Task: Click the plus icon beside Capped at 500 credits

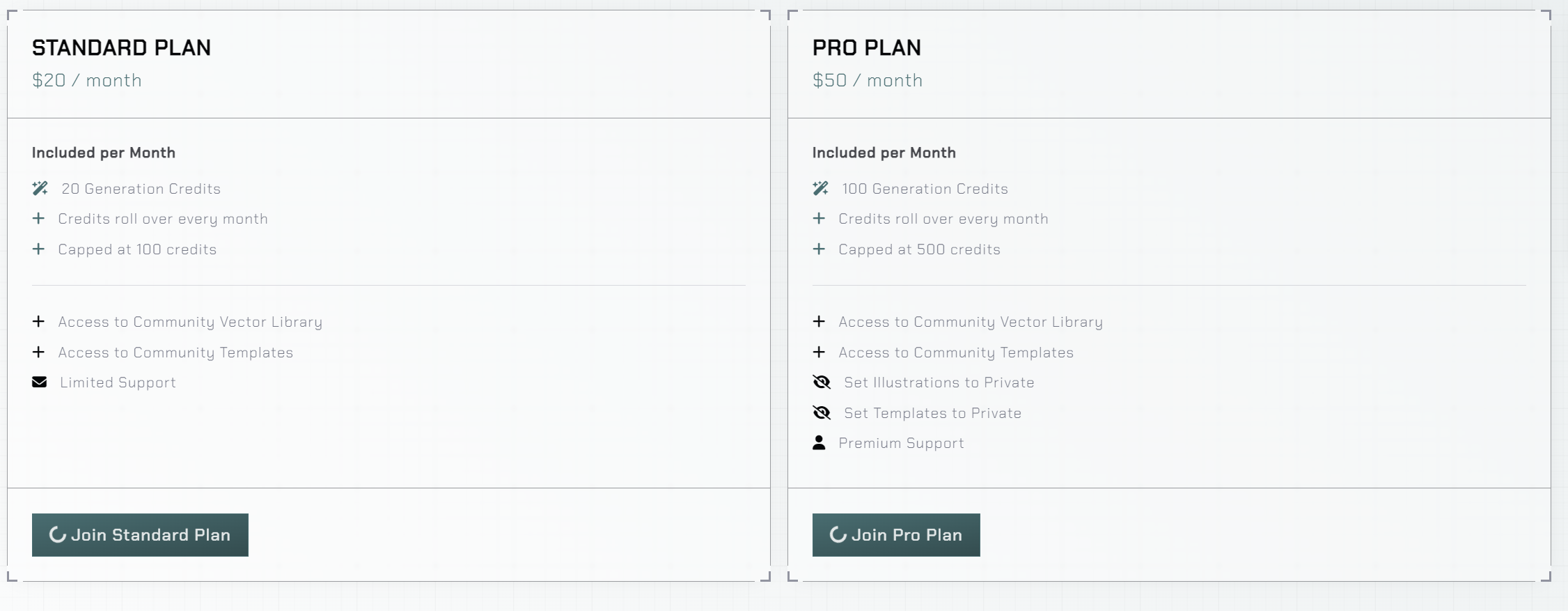Action: (x=819, y=249)
